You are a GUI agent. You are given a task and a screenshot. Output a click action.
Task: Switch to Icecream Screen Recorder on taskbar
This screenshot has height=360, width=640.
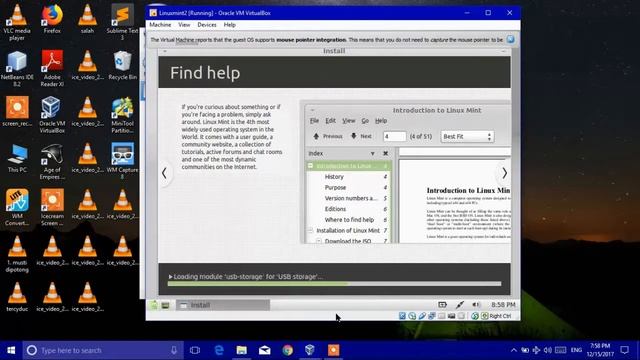333,350
